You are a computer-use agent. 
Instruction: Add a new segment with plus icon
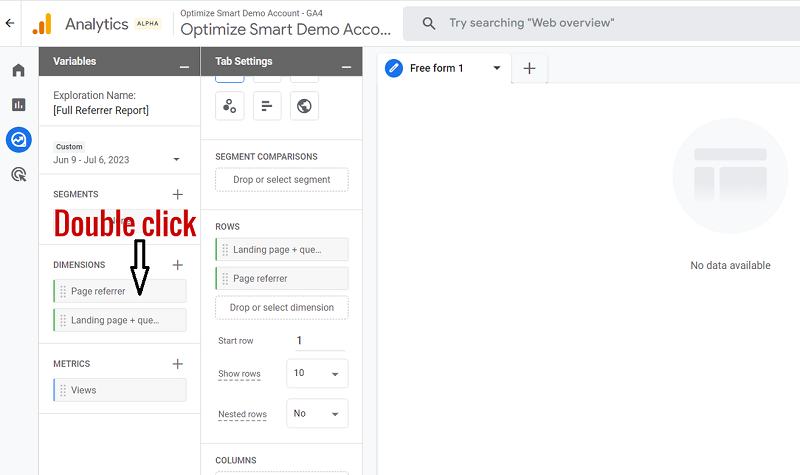pos(177,194)
